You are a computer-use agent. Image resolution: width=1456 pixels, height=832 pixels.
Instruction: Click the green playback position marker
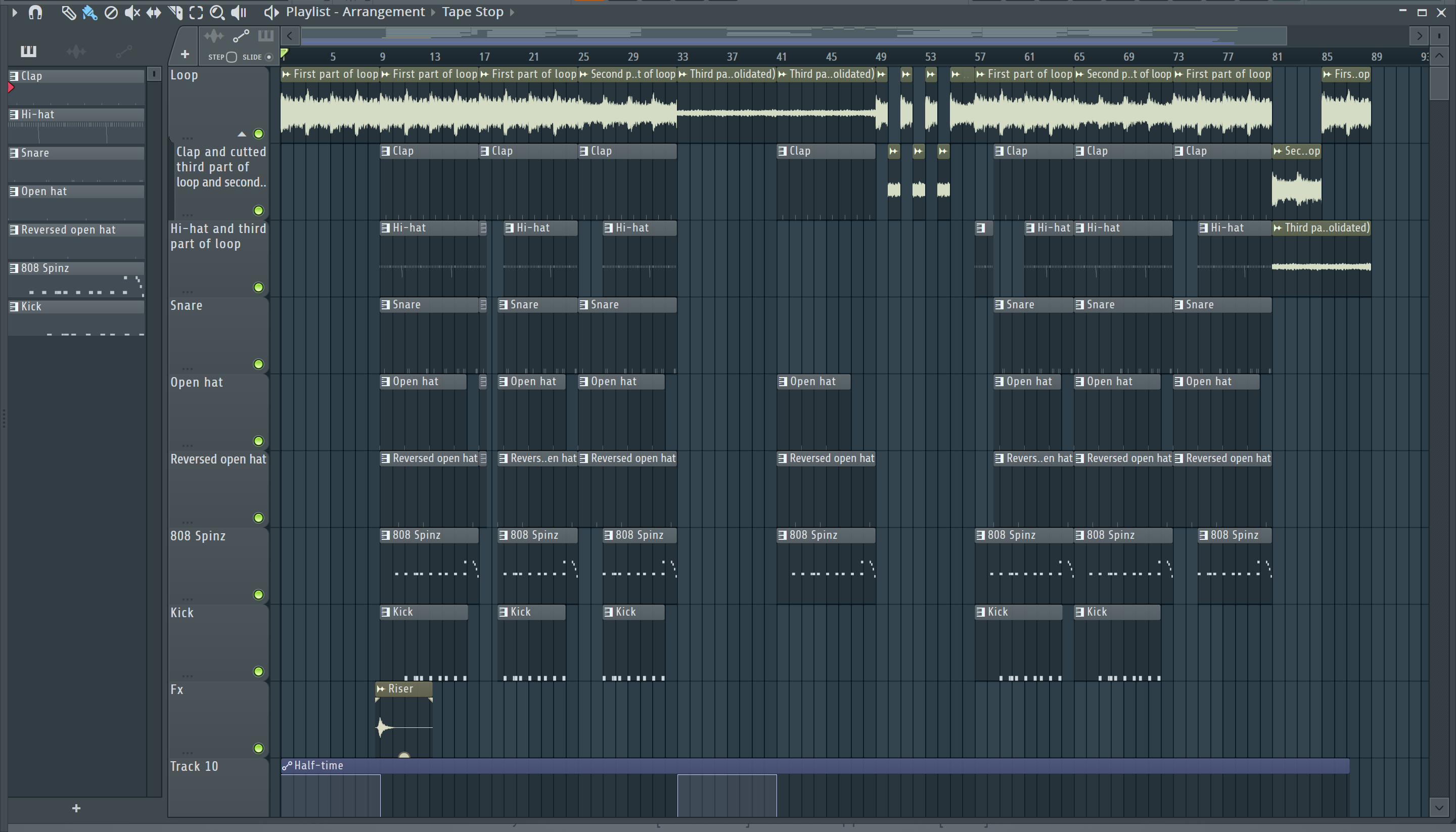(285, 54)
